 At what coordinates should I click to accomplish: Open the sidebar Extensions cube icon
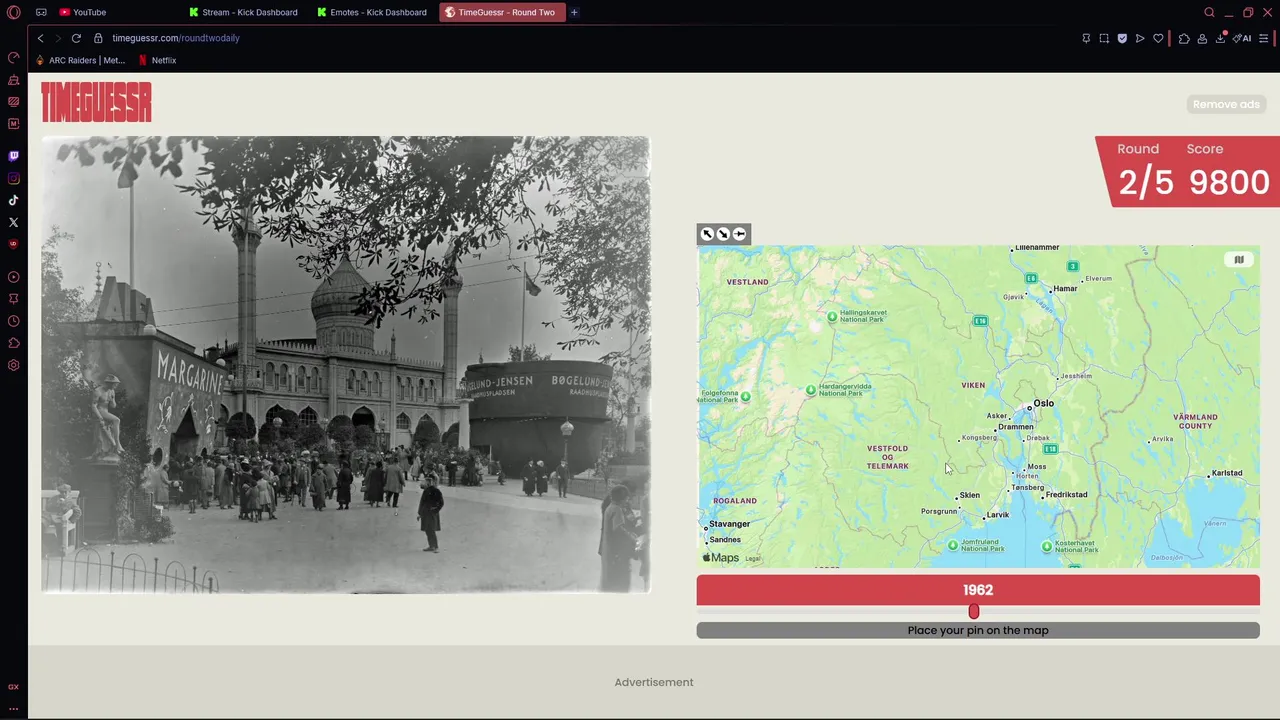click(x=14, y=343)
